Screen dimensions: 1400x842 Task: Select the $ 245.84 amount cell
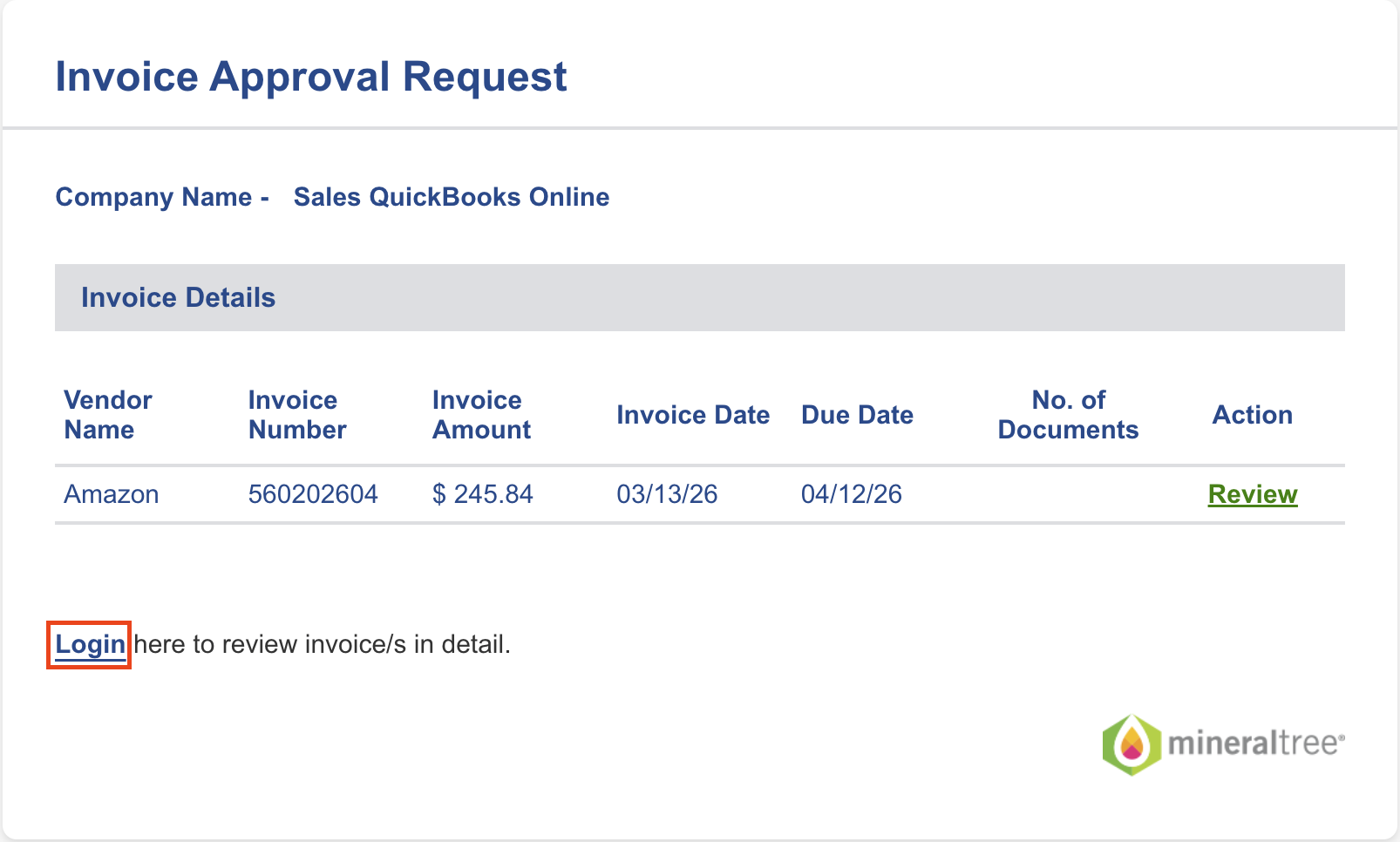[483, 494]
